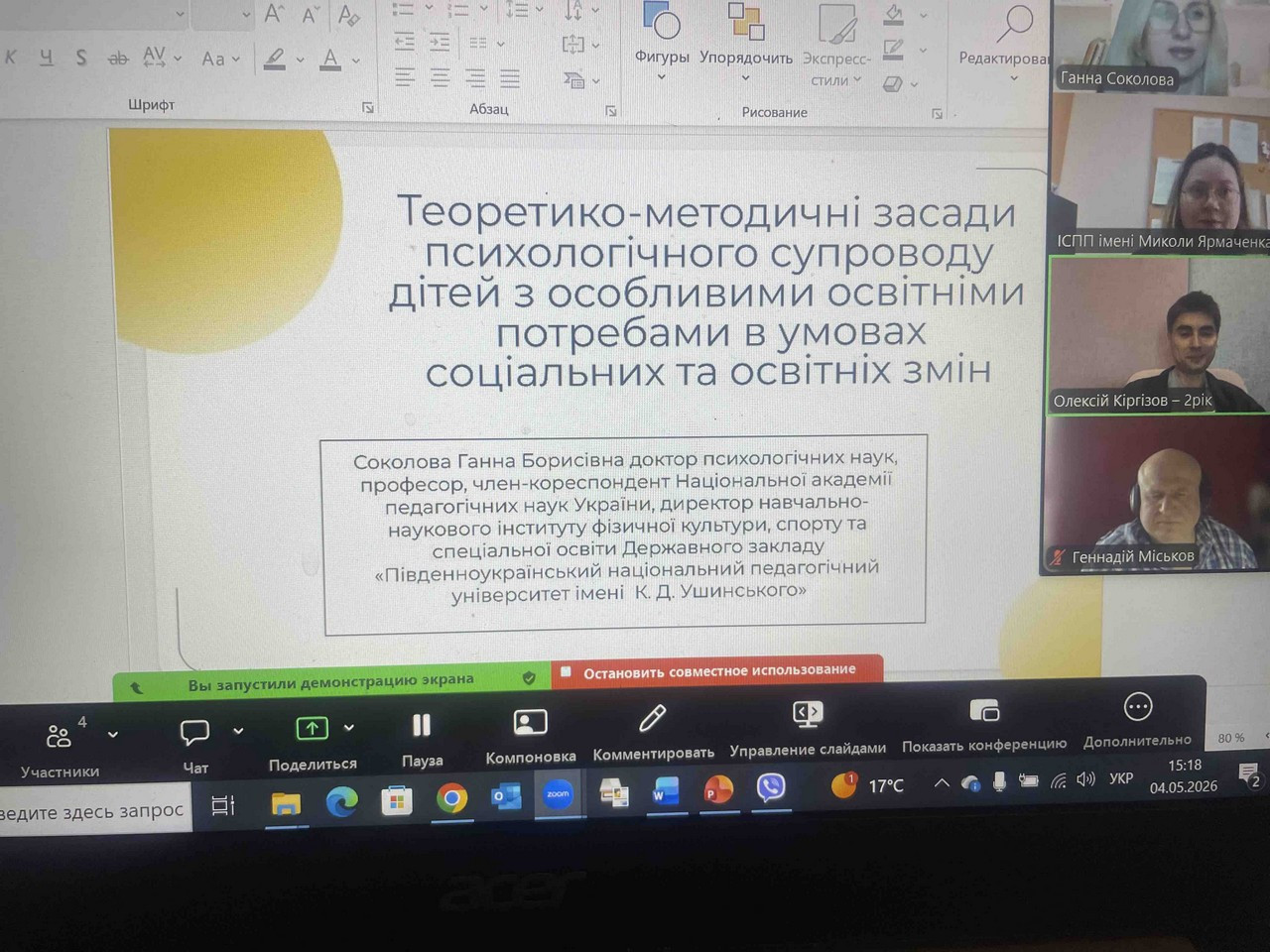Image resolution: width=1270 pixels, height=952 pixels.
Task: Open Viber from the taskbar
Action: click(x=771, y=788)
